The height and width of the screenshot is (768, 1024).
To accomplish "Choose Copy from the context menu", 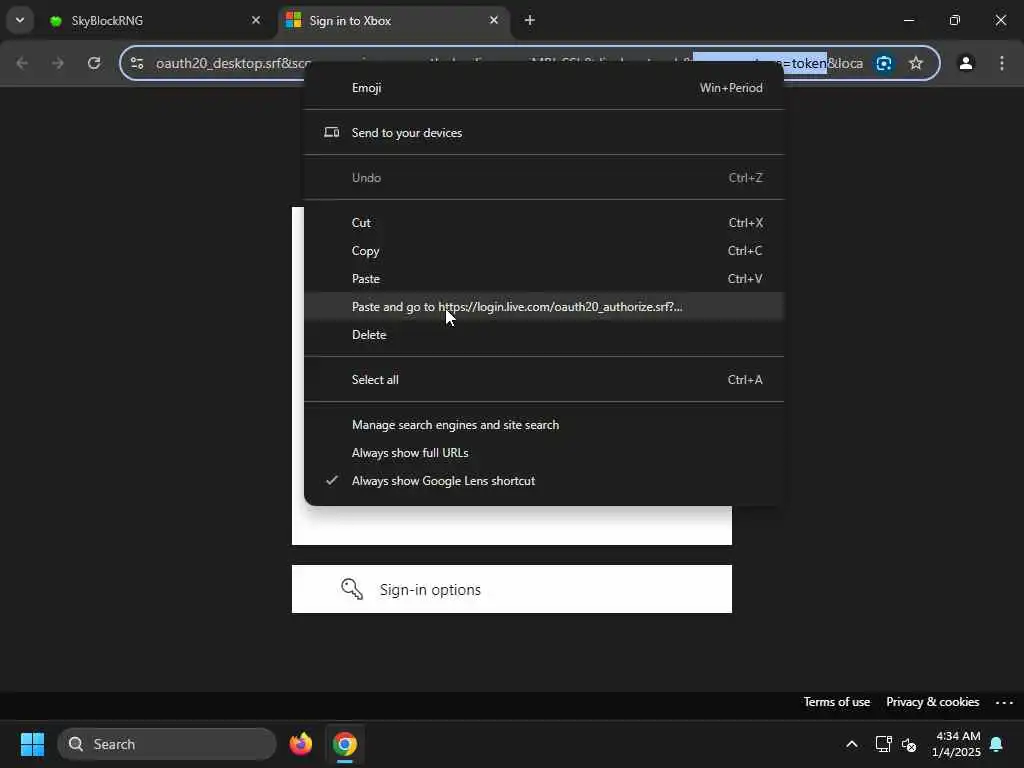I will (544, 251).
